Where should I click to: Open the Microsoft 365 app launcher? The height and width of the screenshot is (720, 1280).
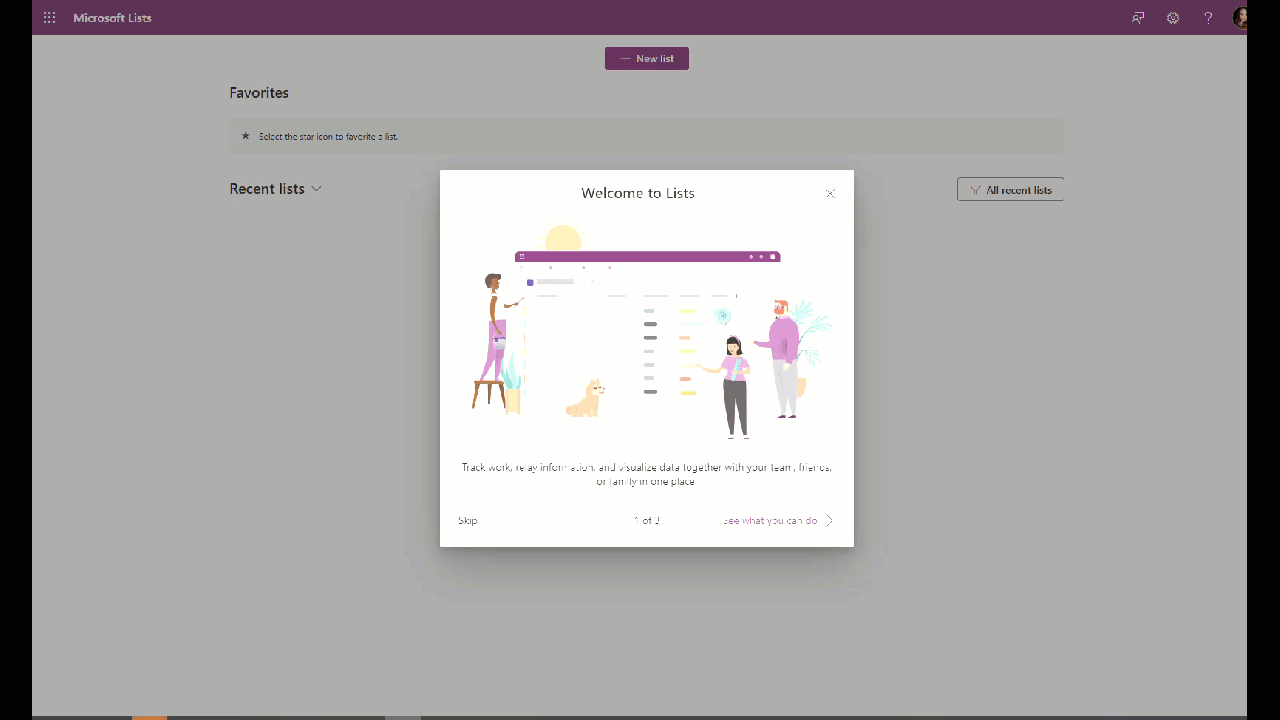click(x=48, y=17)
